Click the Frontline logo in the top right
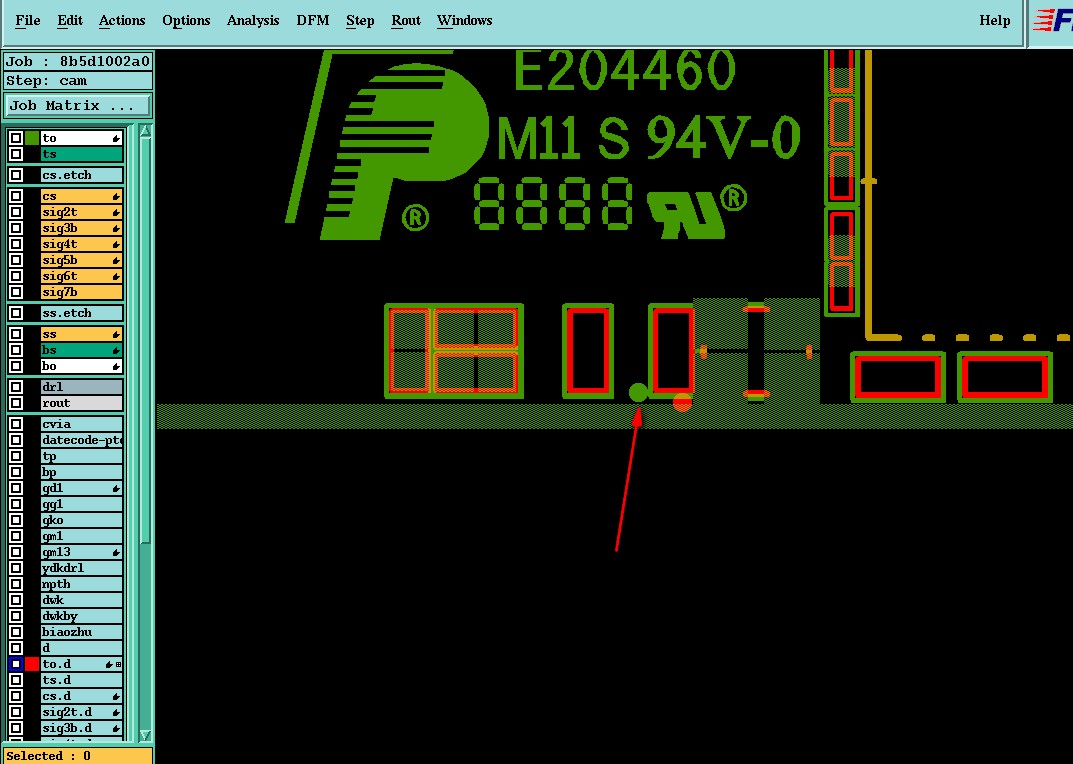Image resolution: width=1073 pixels, height=764 pixels. point(1052,21)
